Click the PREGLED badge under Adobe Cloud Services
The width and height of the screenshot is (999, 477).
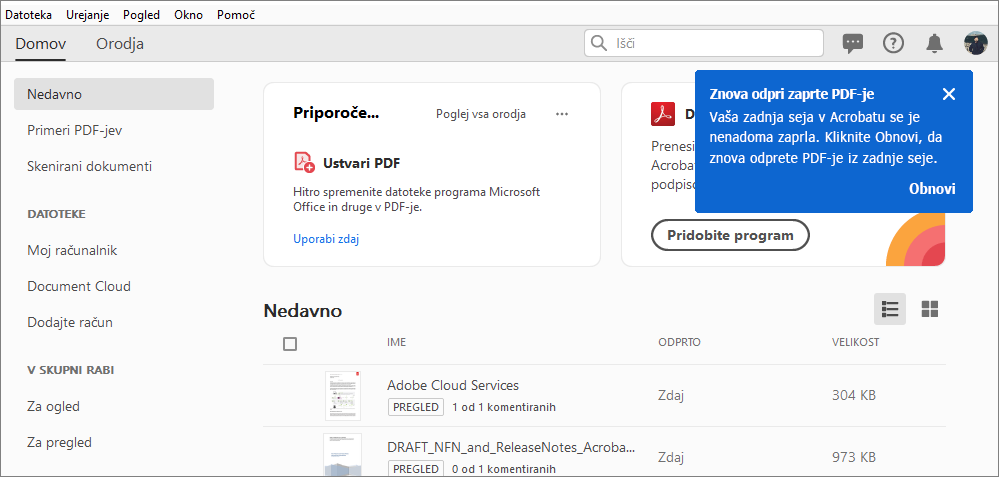tap(416, 407)
